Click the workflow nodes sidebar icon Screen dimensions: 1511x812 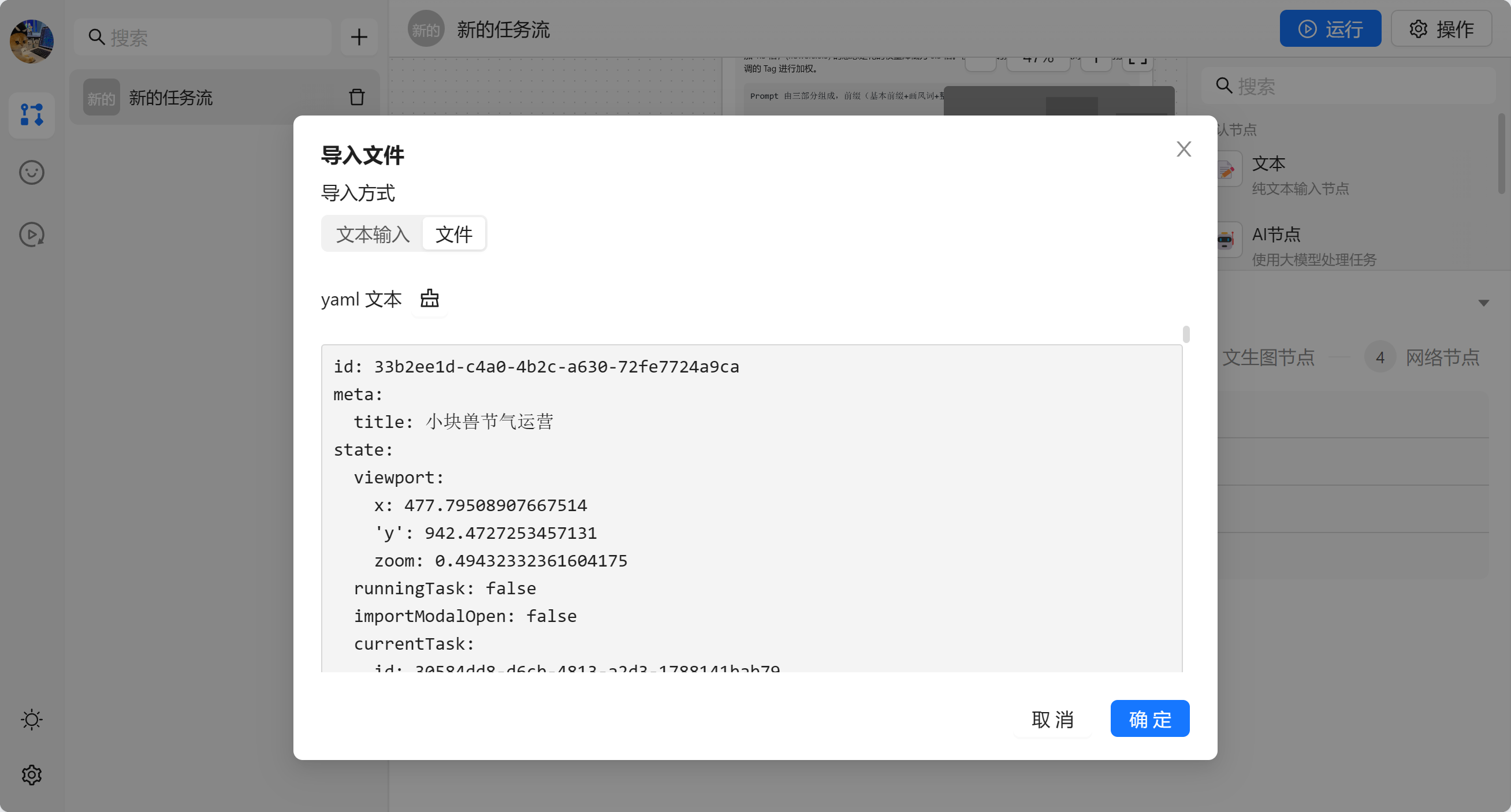(x=32, y=115)
